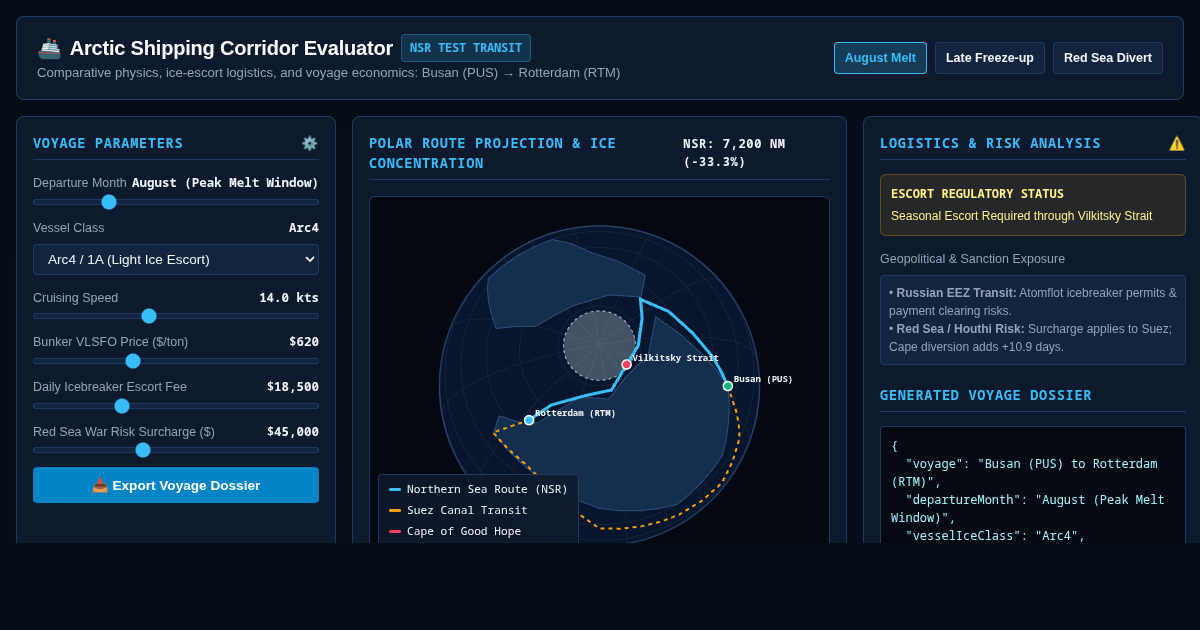Click the NSR TEST TRANSIT badge
The height and width of the screenshot is (630, 1200).
(466, 48)
